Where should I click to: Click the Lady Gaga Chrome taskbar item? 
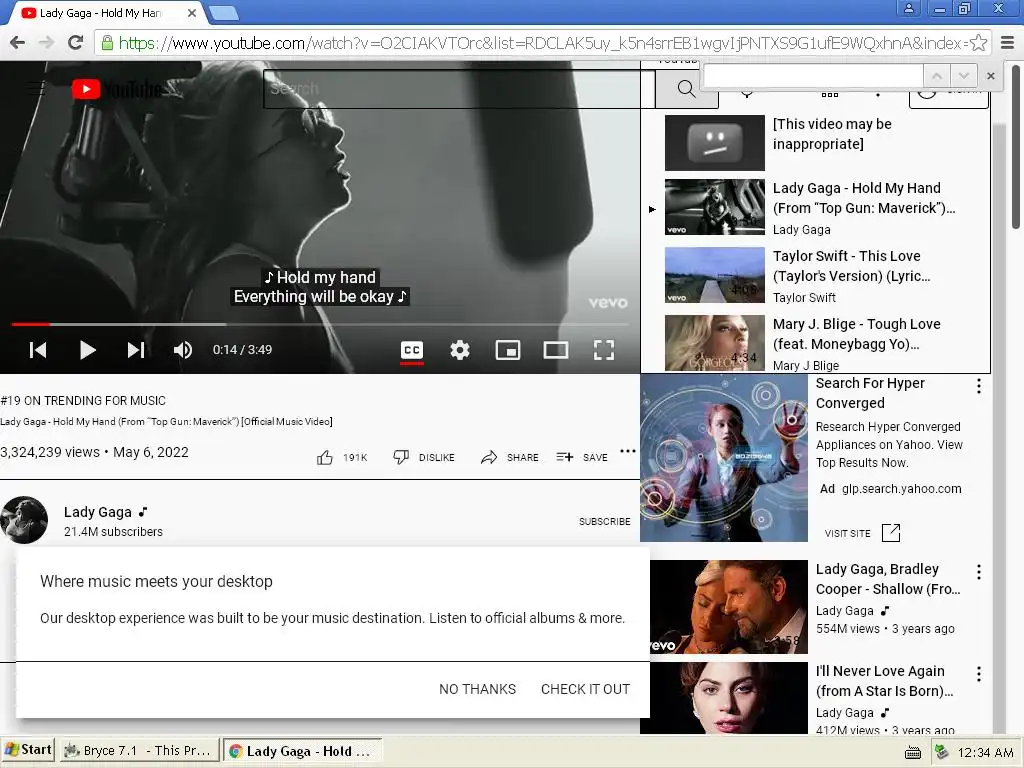[x=302, y=750]
